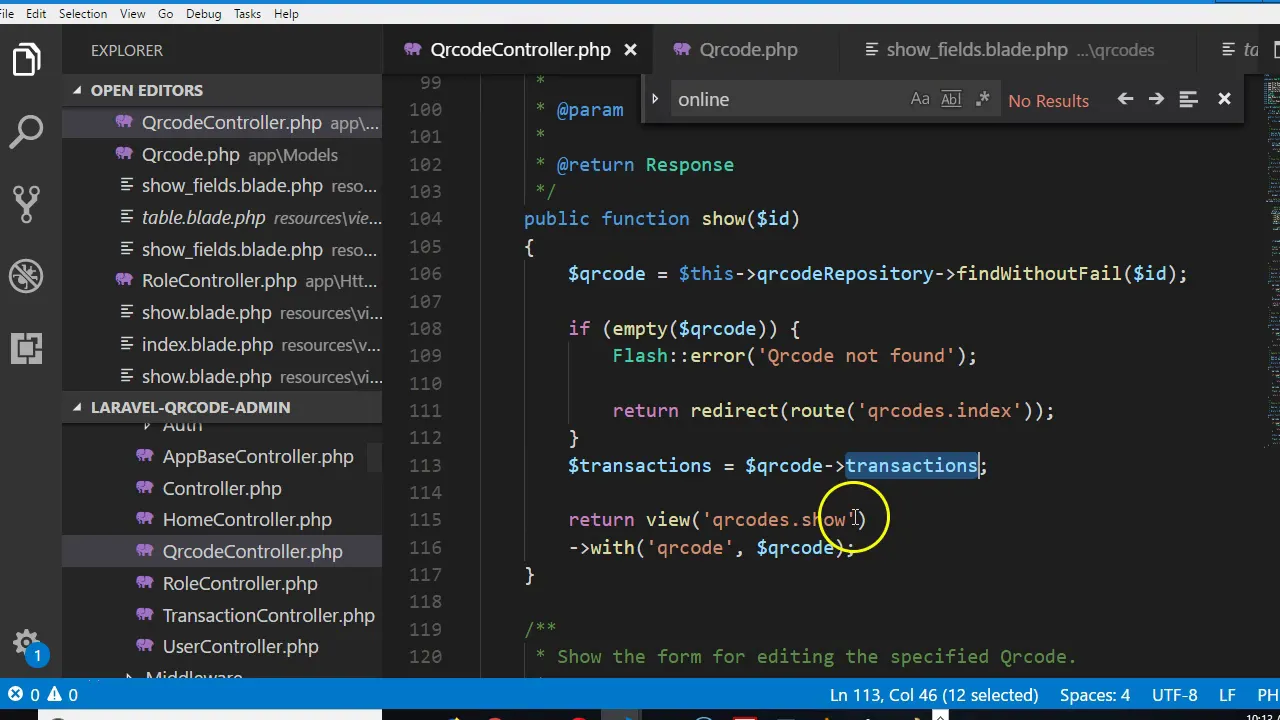Screen dimensions: 1280x720
Task: Change file encoding via UTF-8
Action: click(x=1175, y=695)
